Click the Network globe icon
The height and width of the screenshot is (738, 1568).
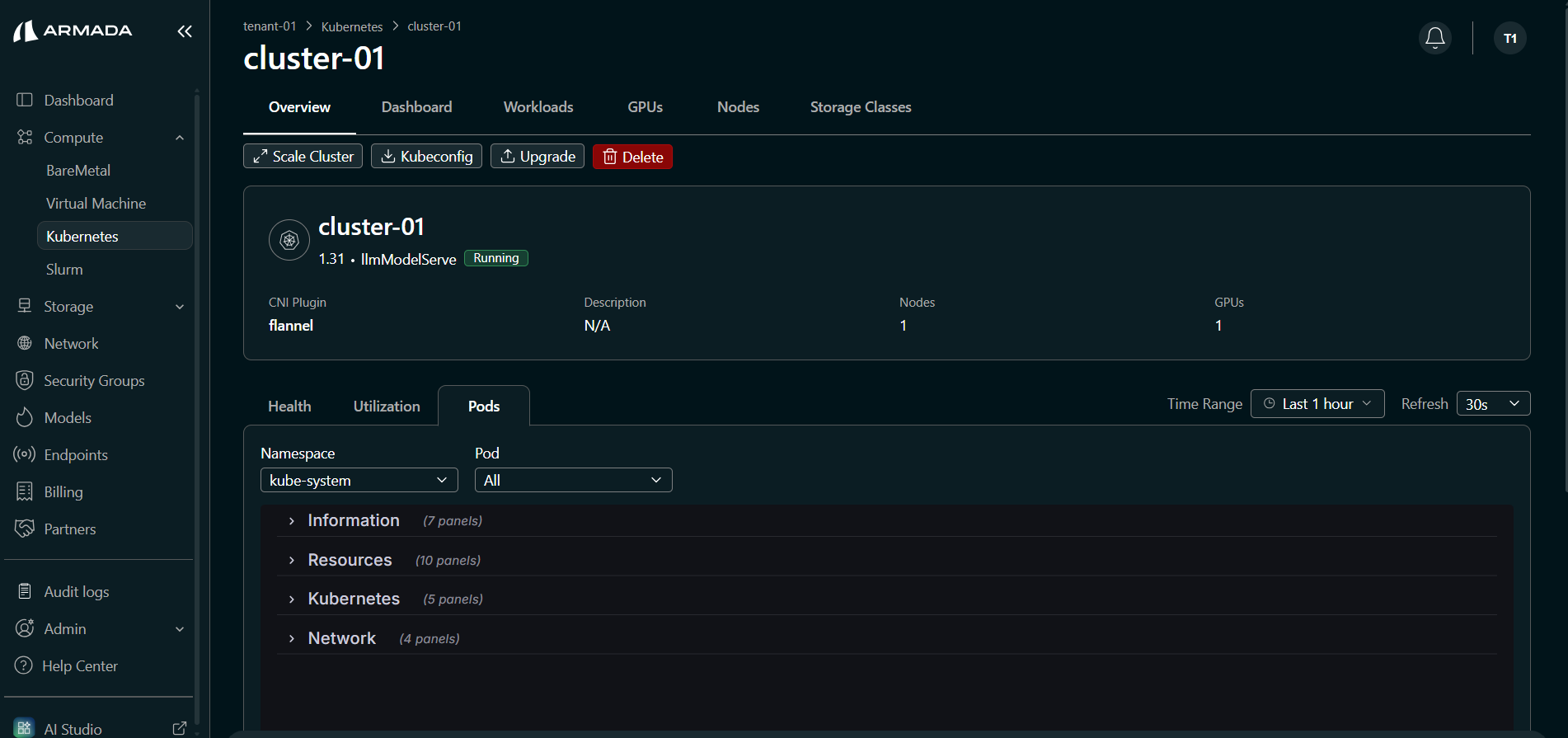coord(25,343)
